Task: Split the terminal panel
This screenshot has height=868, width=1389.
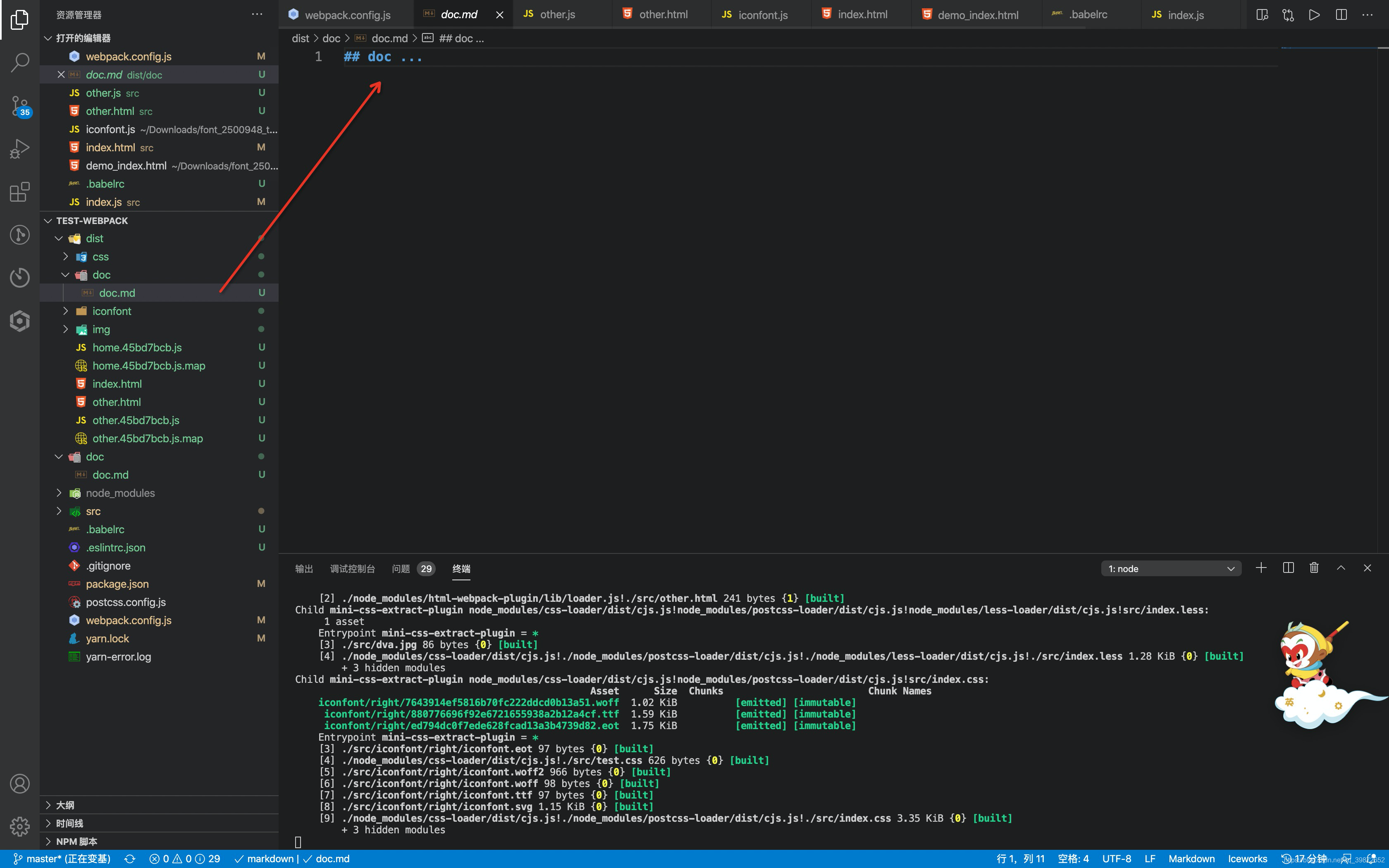Action: 1288,568
